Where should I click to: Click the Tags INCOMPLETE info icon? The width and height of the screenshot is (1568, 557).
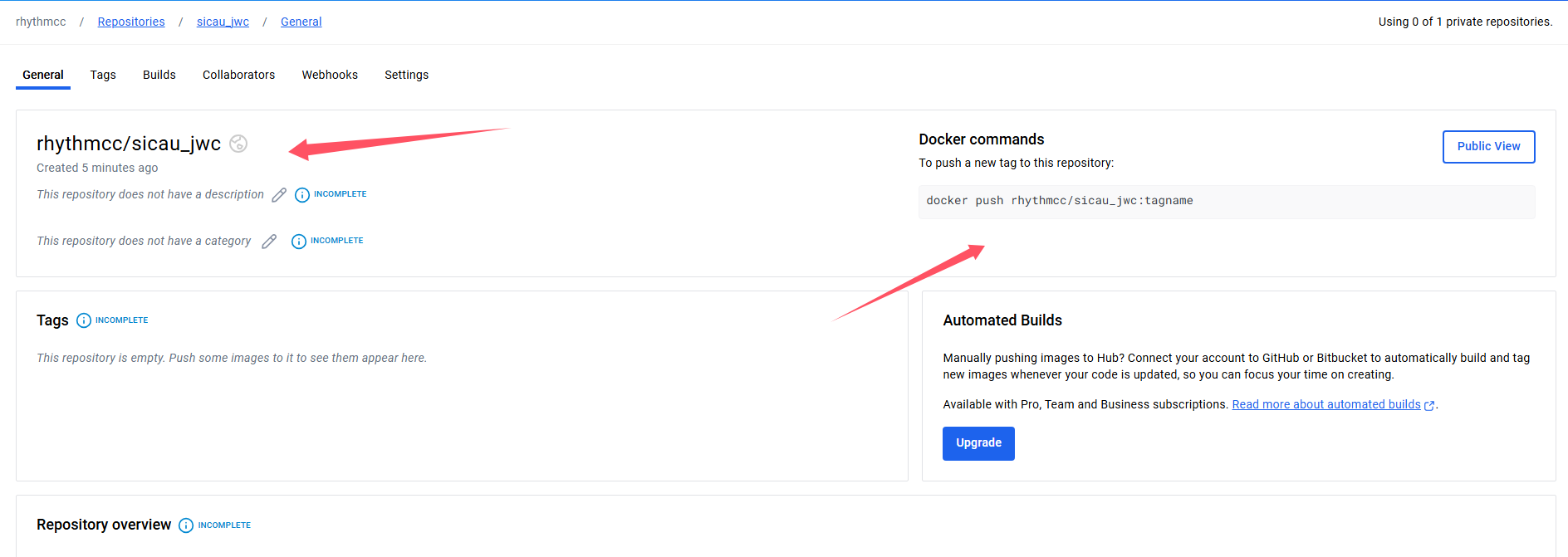(84, 320)
